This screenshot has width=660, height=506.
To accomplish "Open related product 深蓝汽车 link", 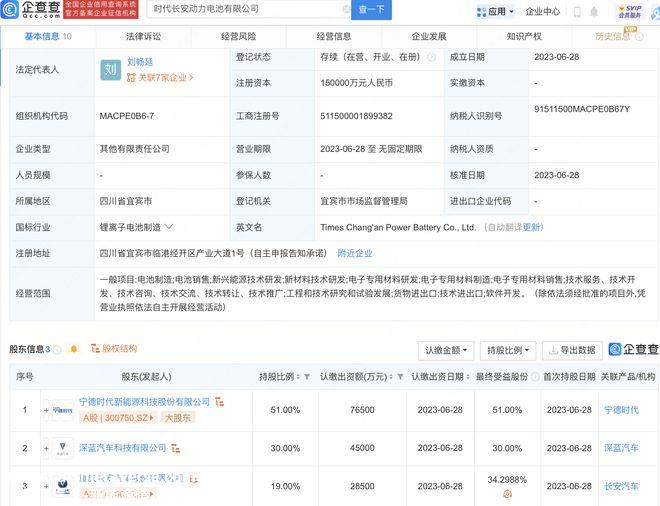I will tap(621, 448).
